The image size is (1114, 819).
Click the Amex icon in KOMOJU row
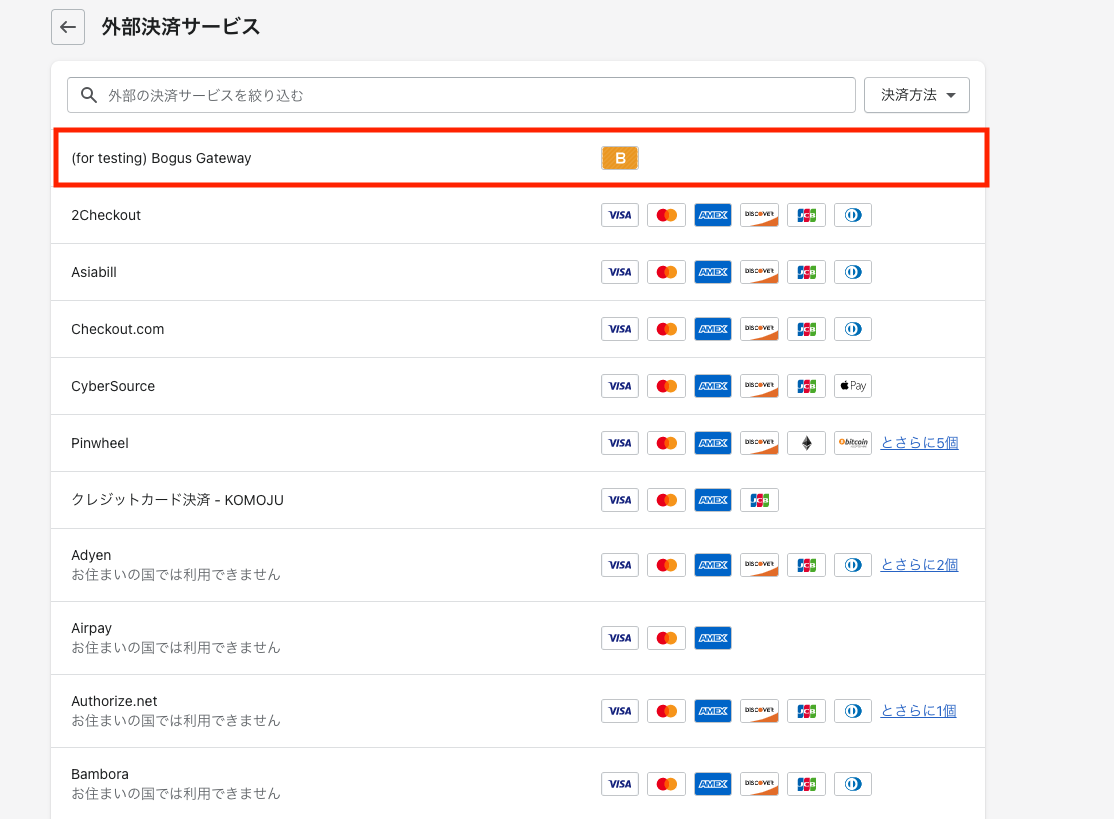(713, 500)
